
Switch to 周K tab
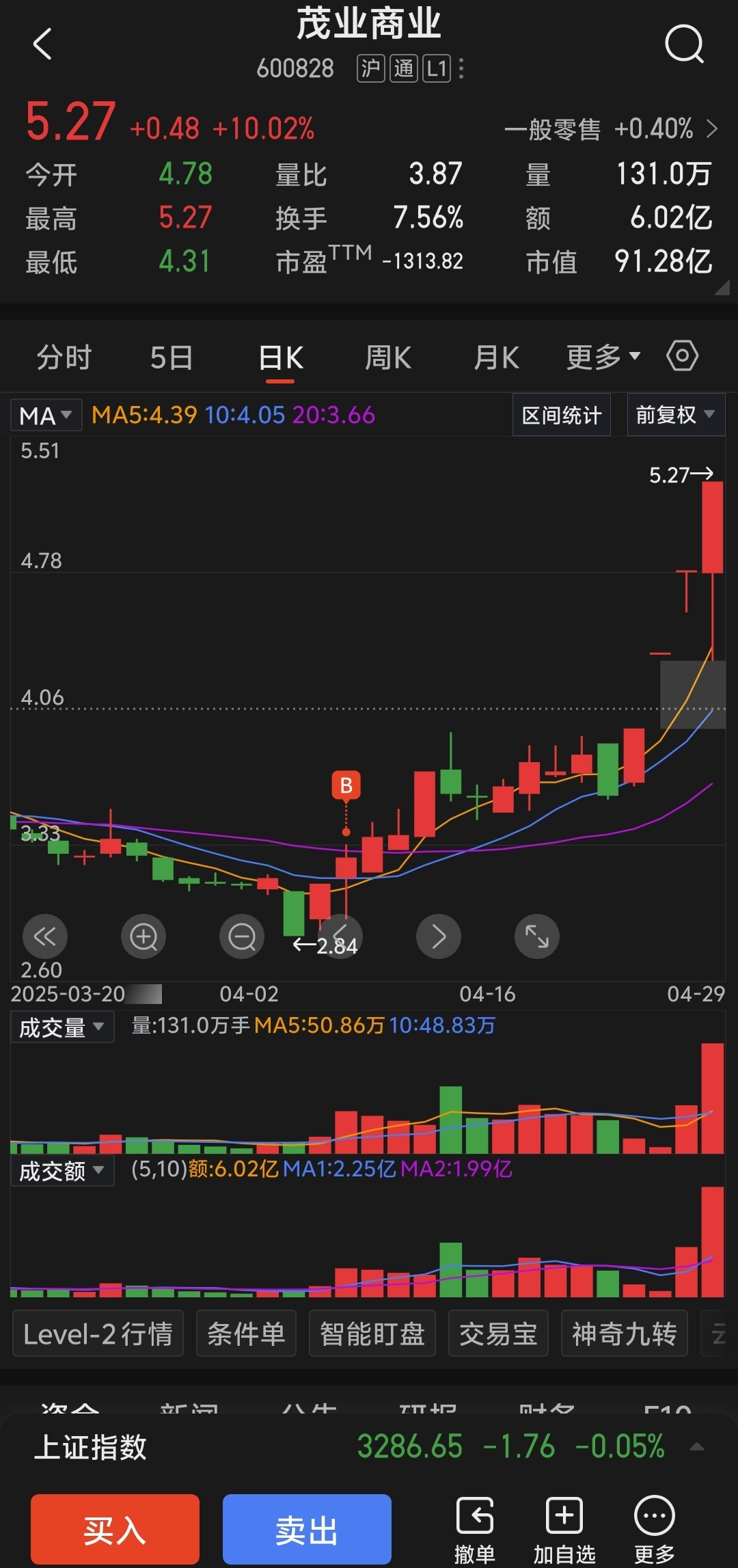[x=388, y=357]
